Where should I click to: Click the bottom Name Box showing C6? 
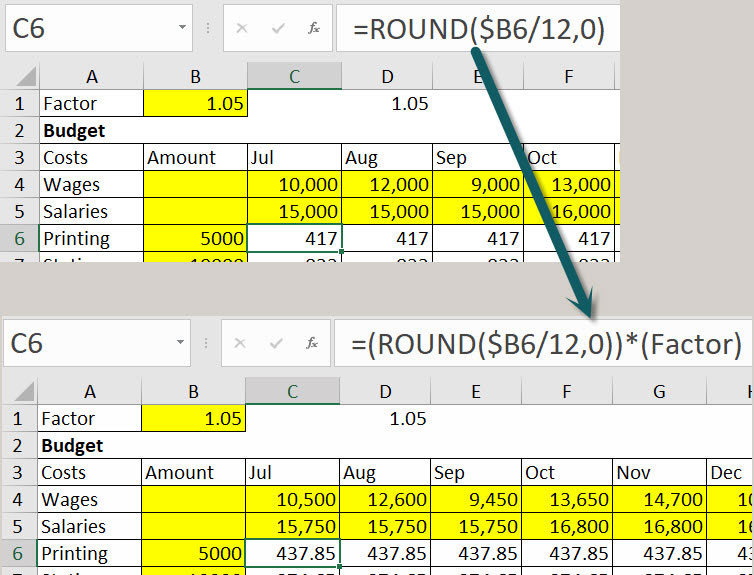(97, 343)
